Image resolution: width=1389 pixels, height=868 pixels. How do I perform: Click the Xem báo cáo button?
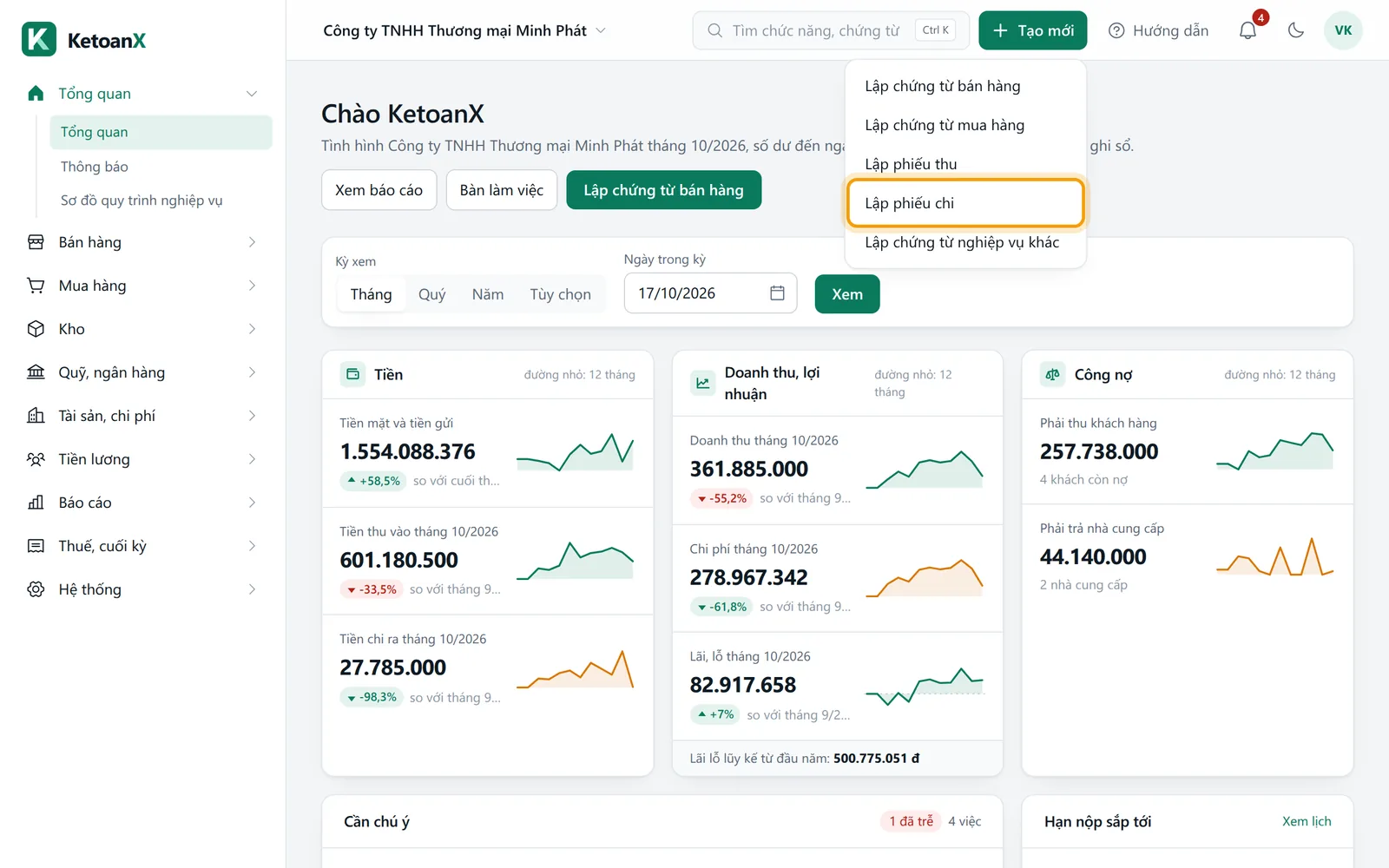click(x=379, y=190)
